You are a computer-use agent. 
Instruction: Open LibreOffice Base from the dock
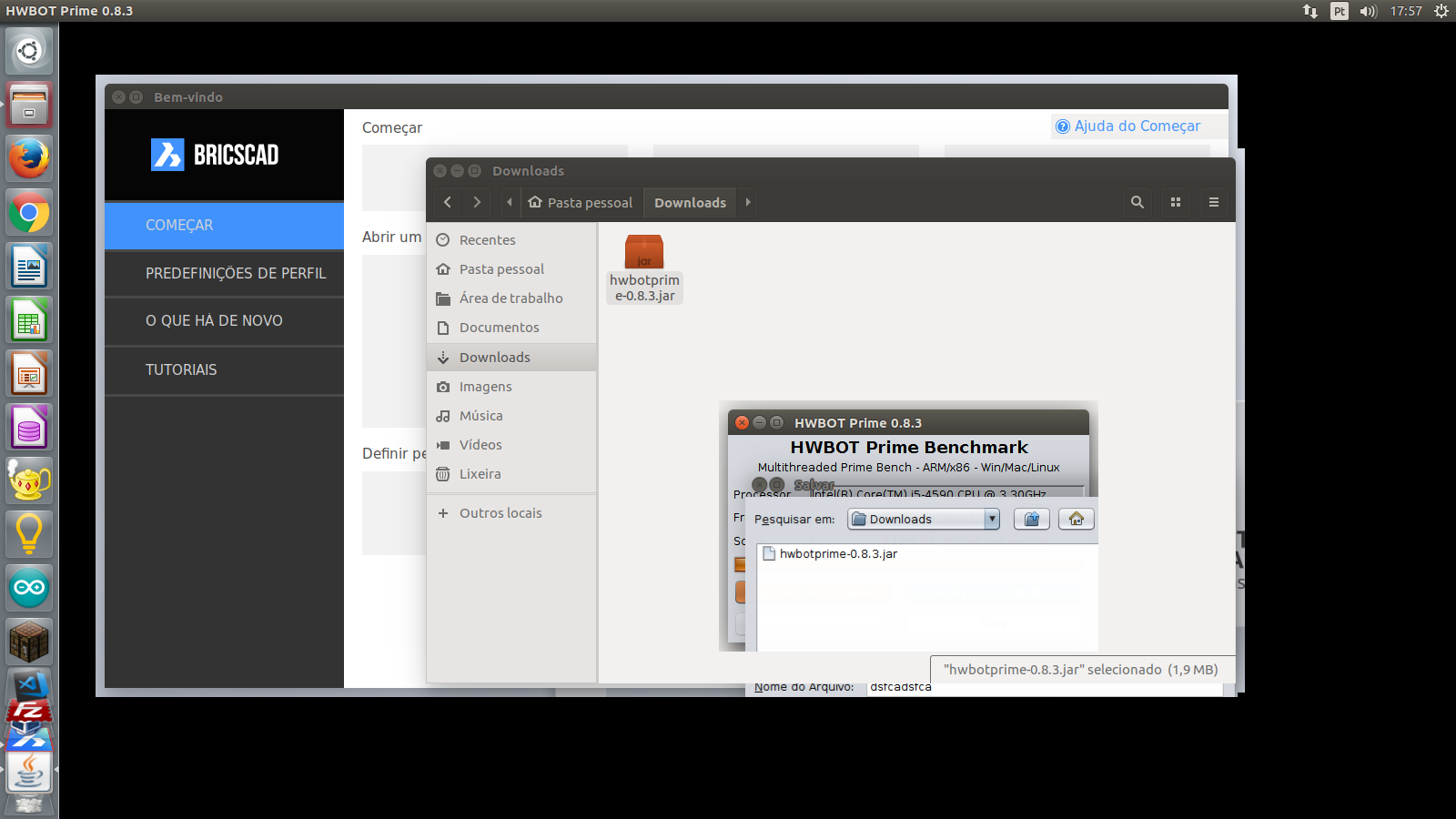tap(29, 428)
